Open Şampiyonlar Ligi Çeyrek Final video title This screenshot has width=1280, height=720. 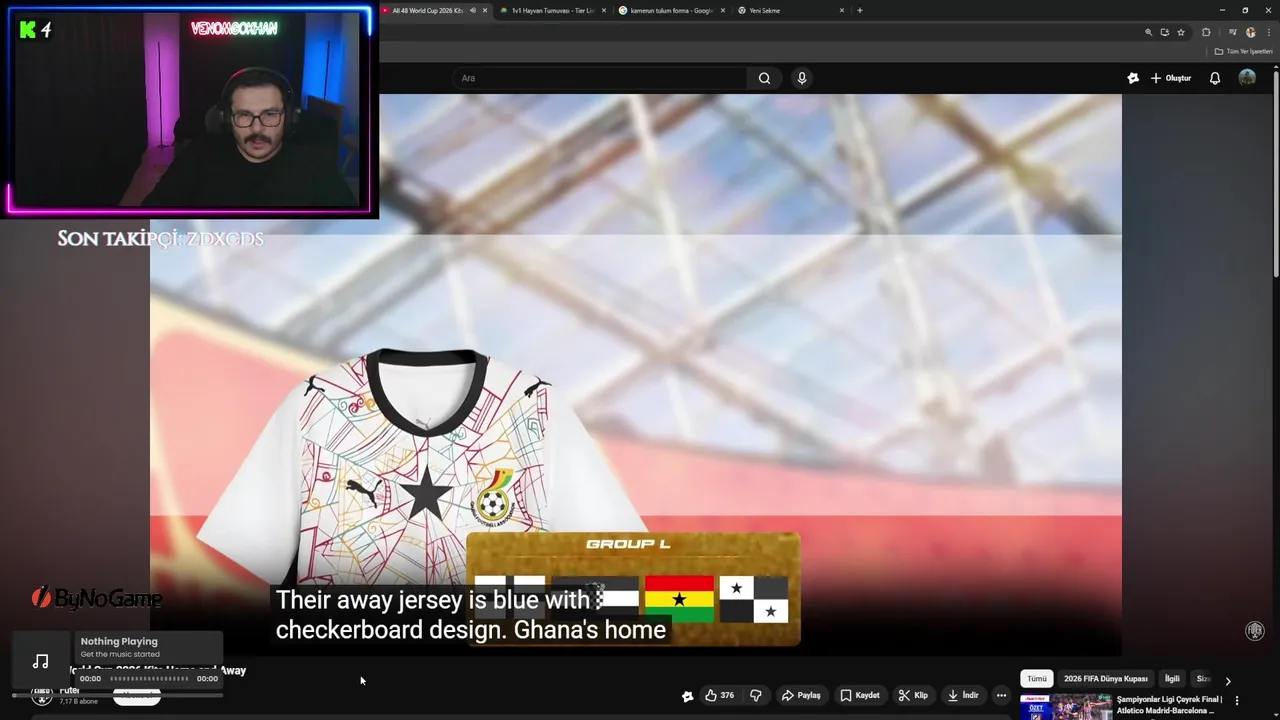tap(1169, 705)
